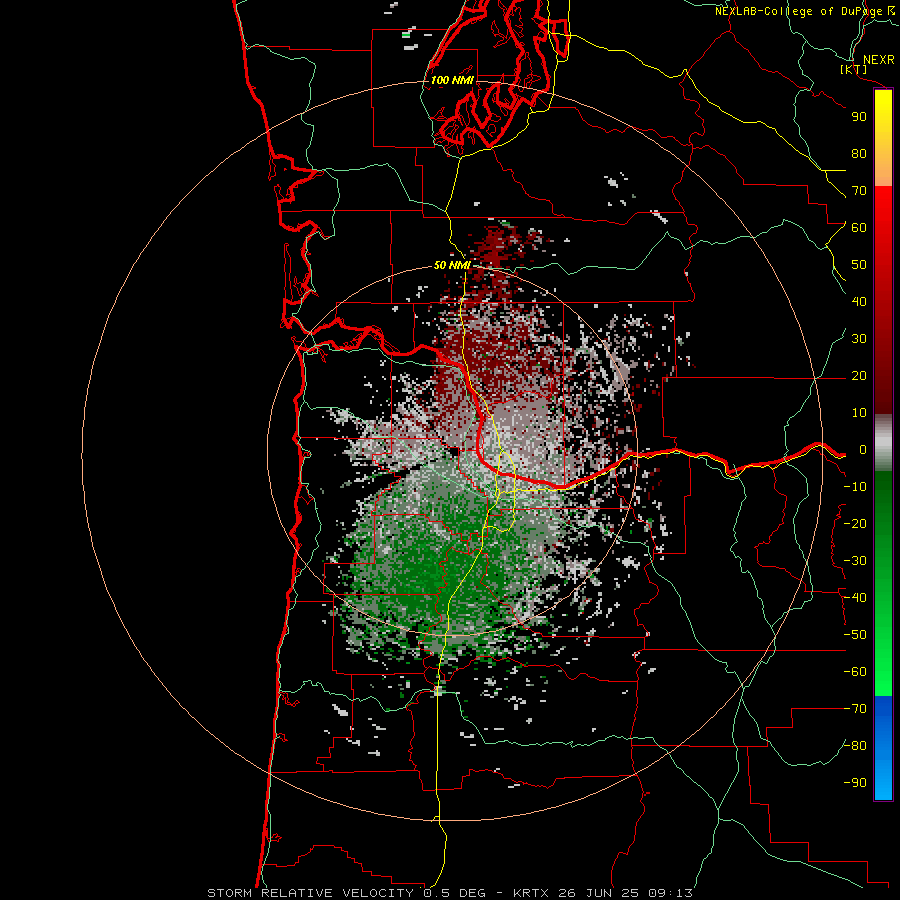Screen dimensions: 900x900
Task: Click the 'STORM RELATIVE VELOCITY 0.5 DEG' caption text
Action: 346,893
